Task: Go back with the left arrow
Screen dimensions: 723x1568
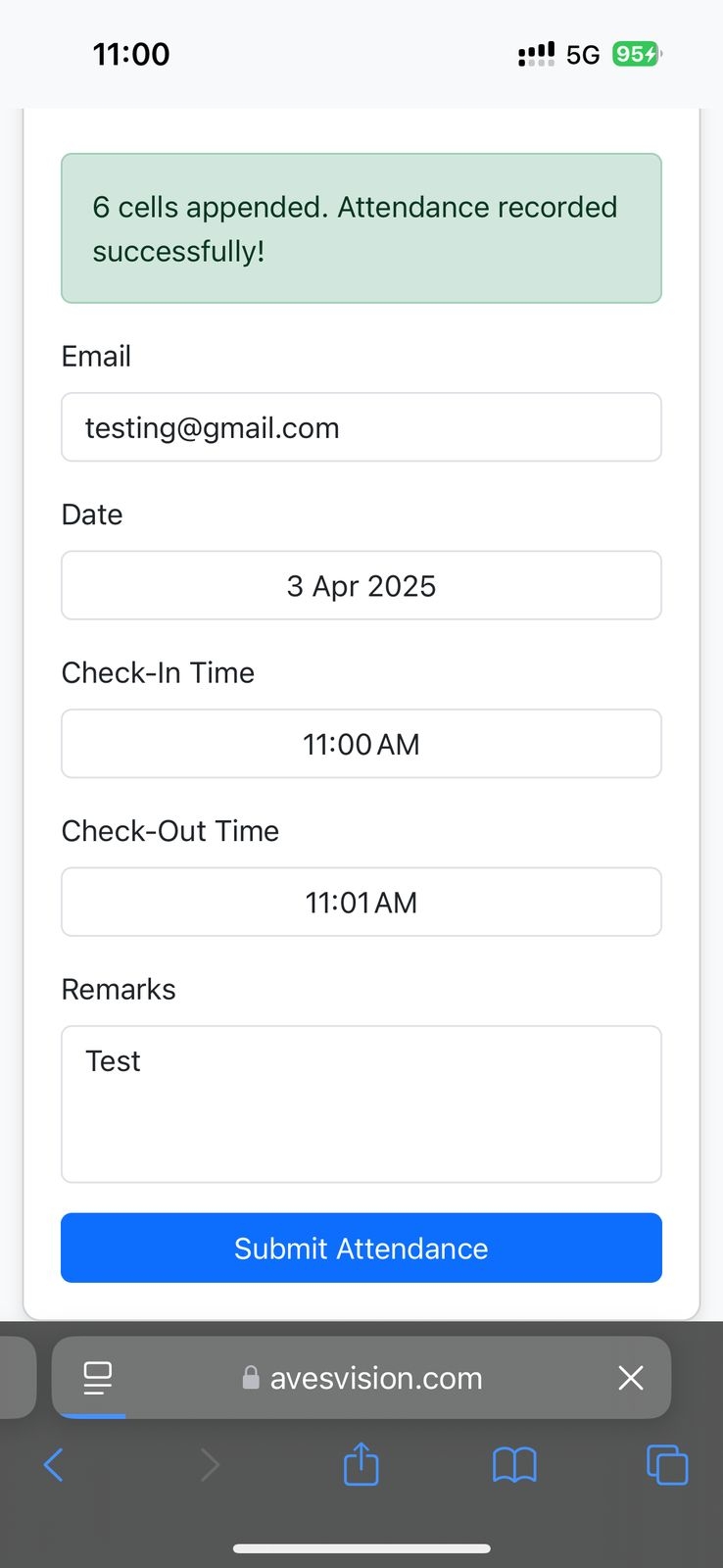Action: 54,1465
